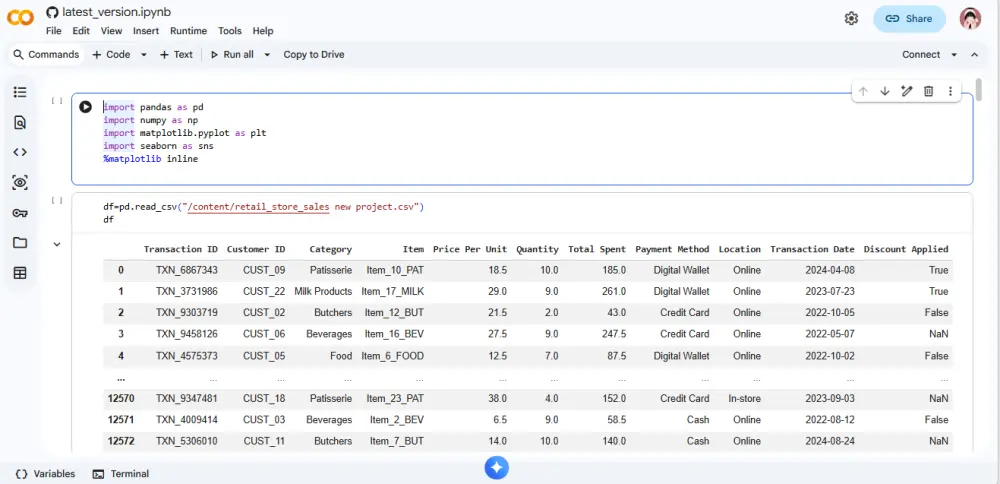Add a new Text cell
The image size is (1000, 484).
coord(176,55)
